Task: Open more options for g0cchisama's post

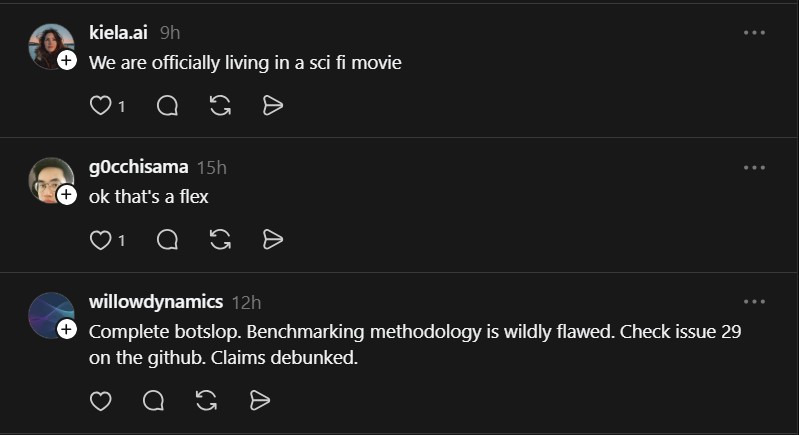Action: [x=754, y=167]
